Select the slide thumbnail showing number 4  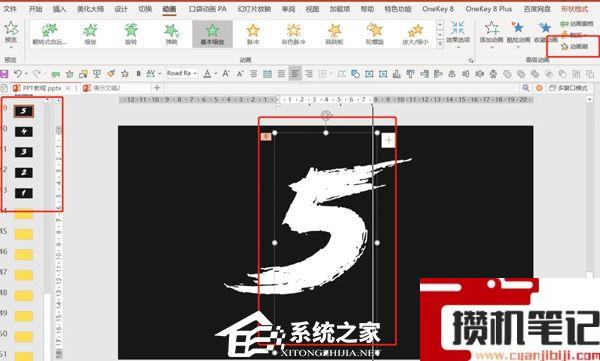click(x=24, y=132)
